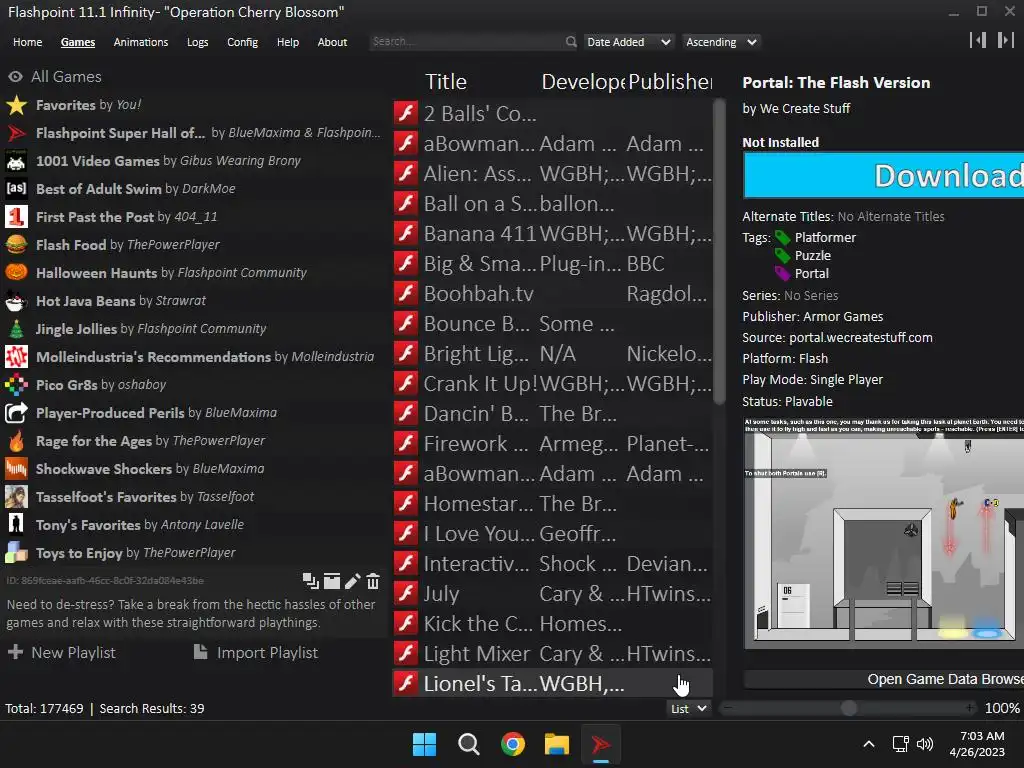
Task: Open Tony's Favorites silhouette icon
Action: [16, 524]
